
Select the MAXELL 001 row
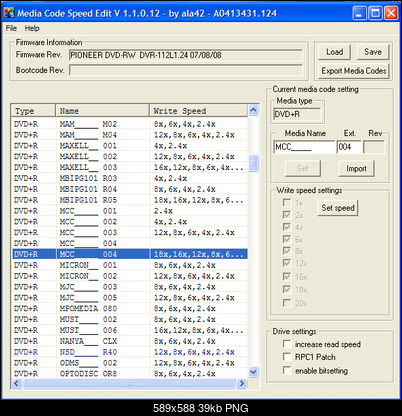click(130, 146)
